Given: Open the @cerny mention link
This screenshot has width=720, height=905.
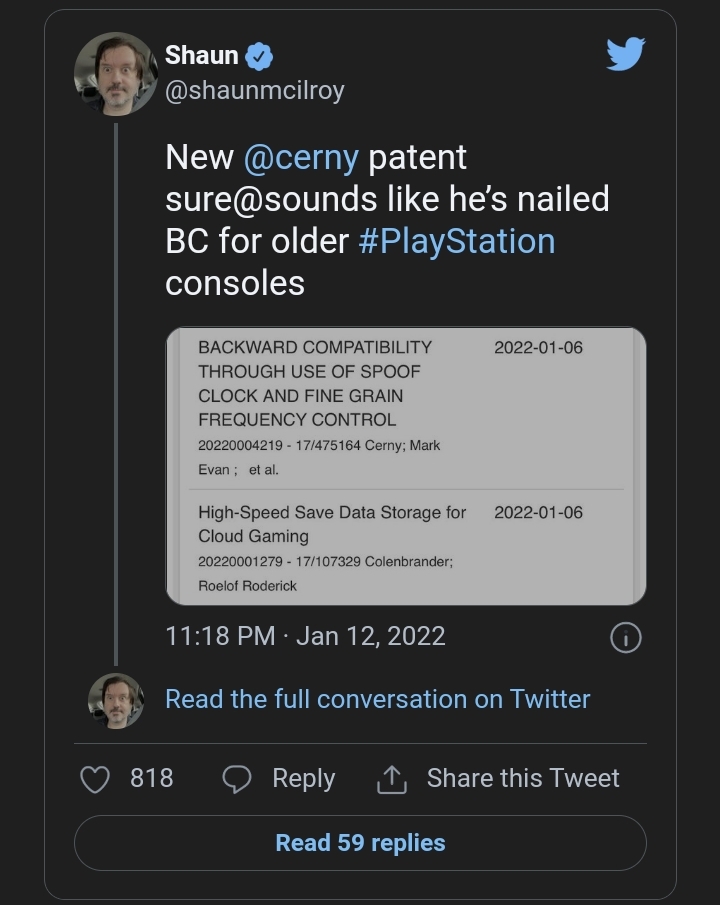Looking at the screenshot, I should (300, 157).
